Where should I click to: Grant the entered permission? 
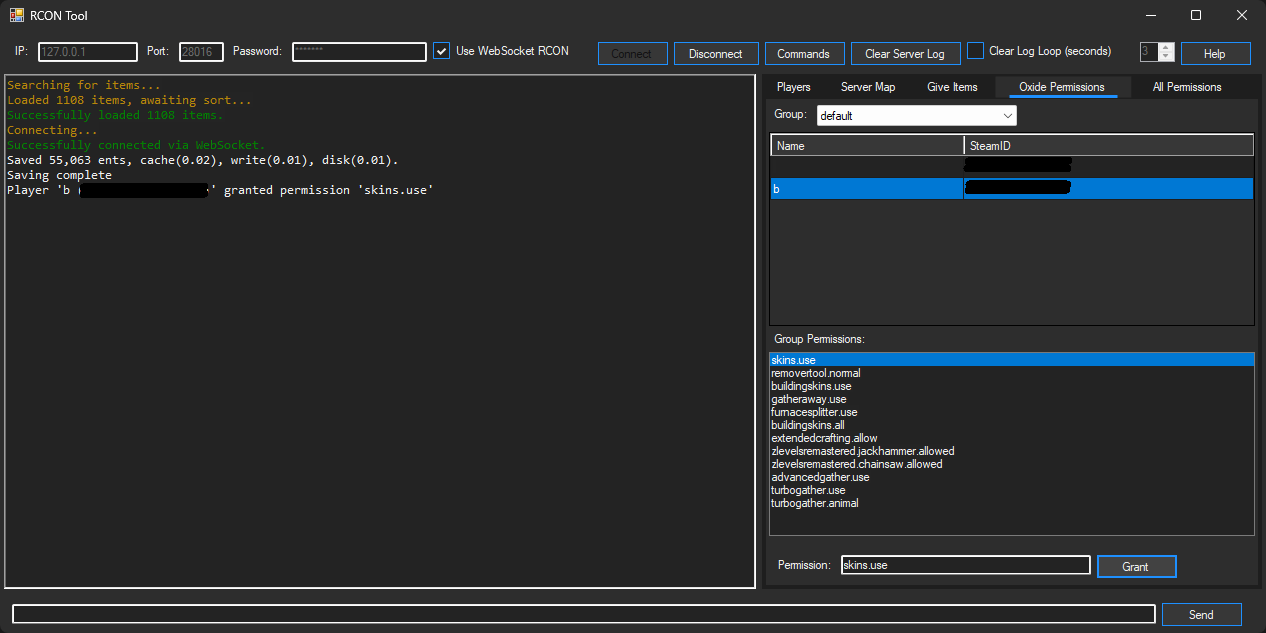[1136, 566]
